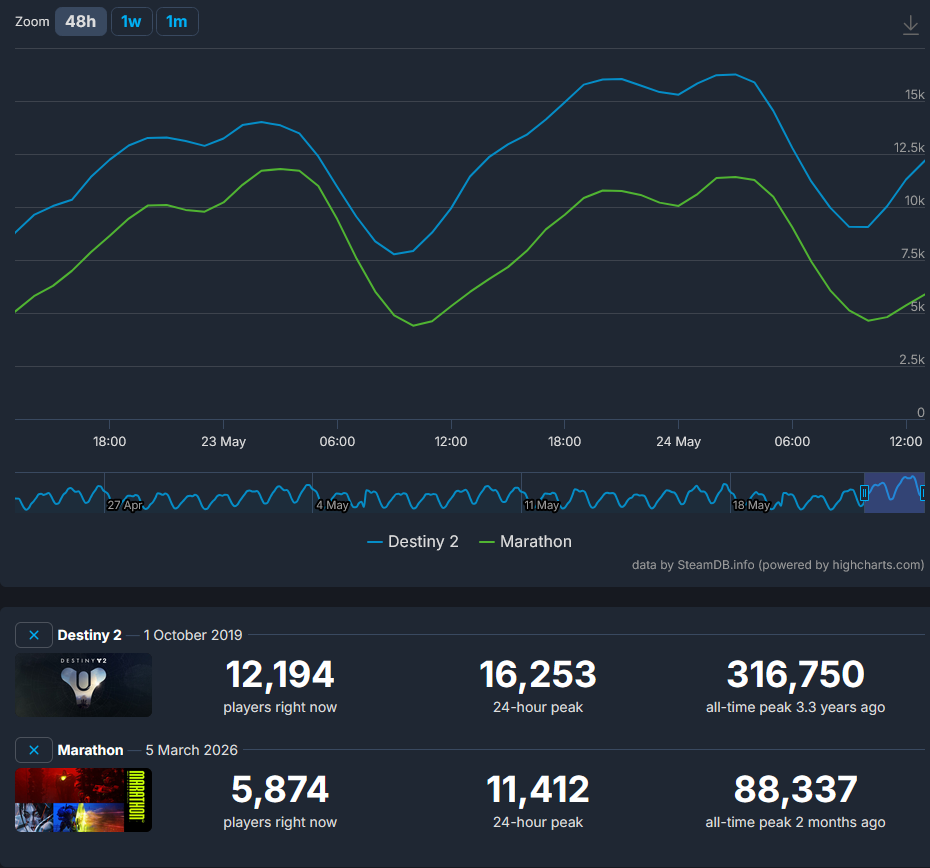This screenshot has width=930, height=868.
Task: Click Marathon's 88,337 all-time peak
Action: pyautogui.click(x=795, y=790)
